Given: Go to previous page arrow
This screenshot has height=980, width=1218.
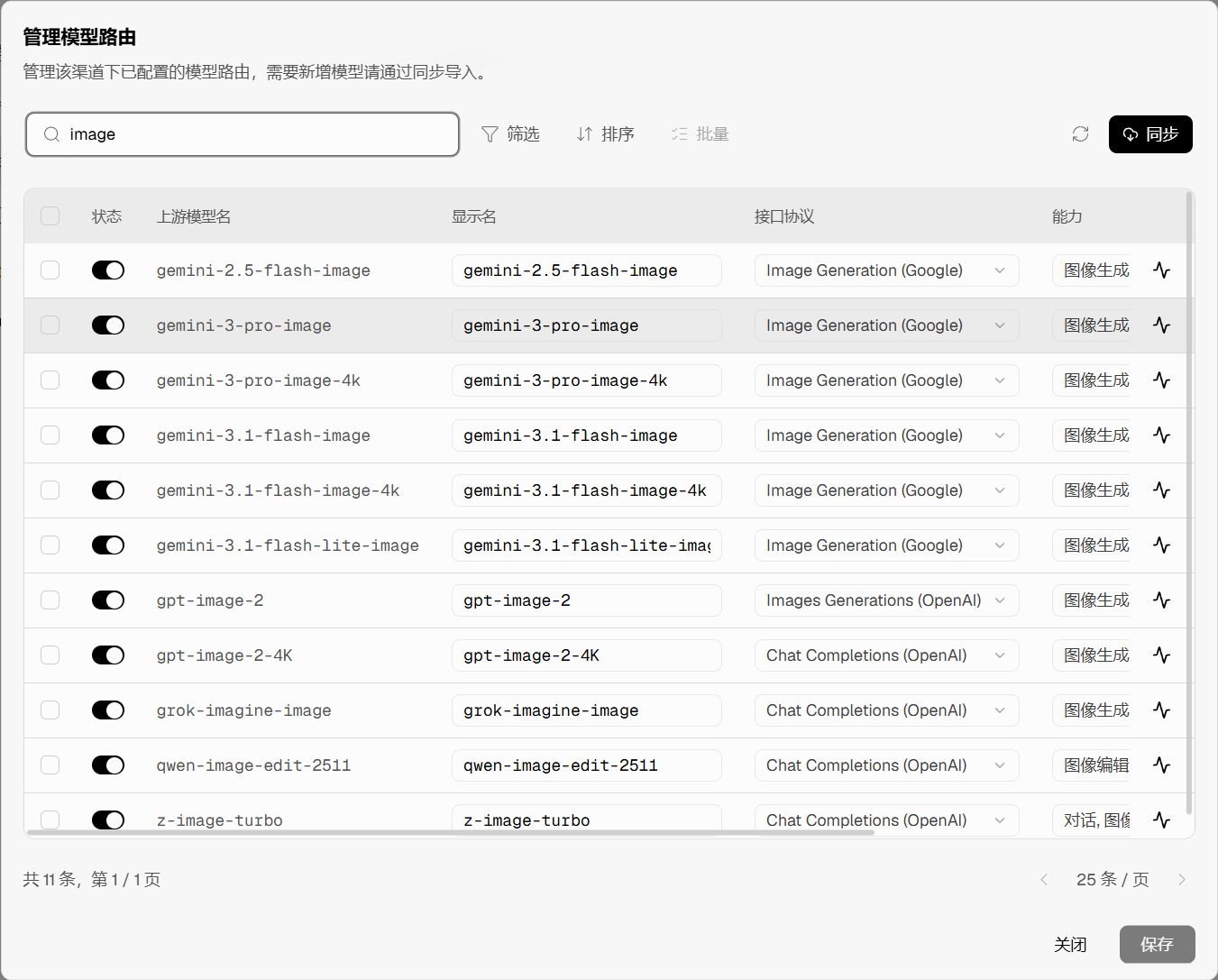Looking at the screenshot, I should click(1044, 879).
